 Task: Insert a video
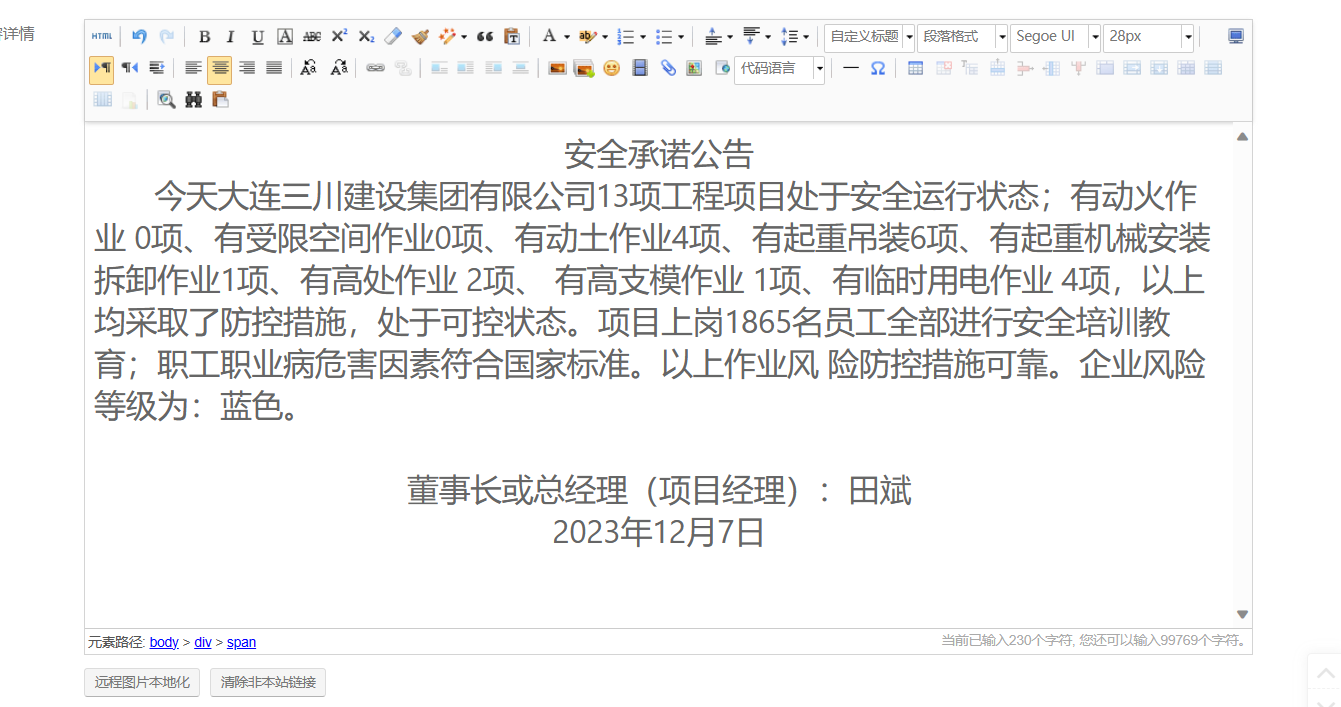pyautogui.click(x=640, y=68)
